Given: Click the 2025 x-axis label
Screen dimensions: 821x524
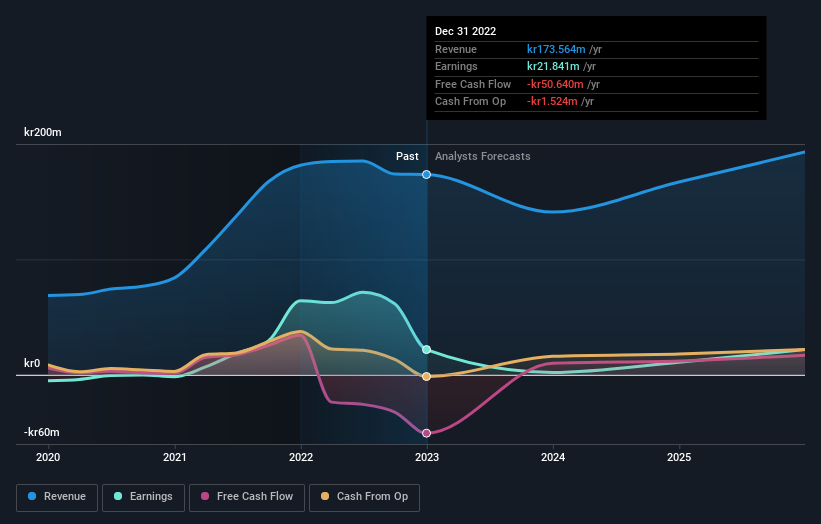Looking at the screenshot, I should 679,457.
